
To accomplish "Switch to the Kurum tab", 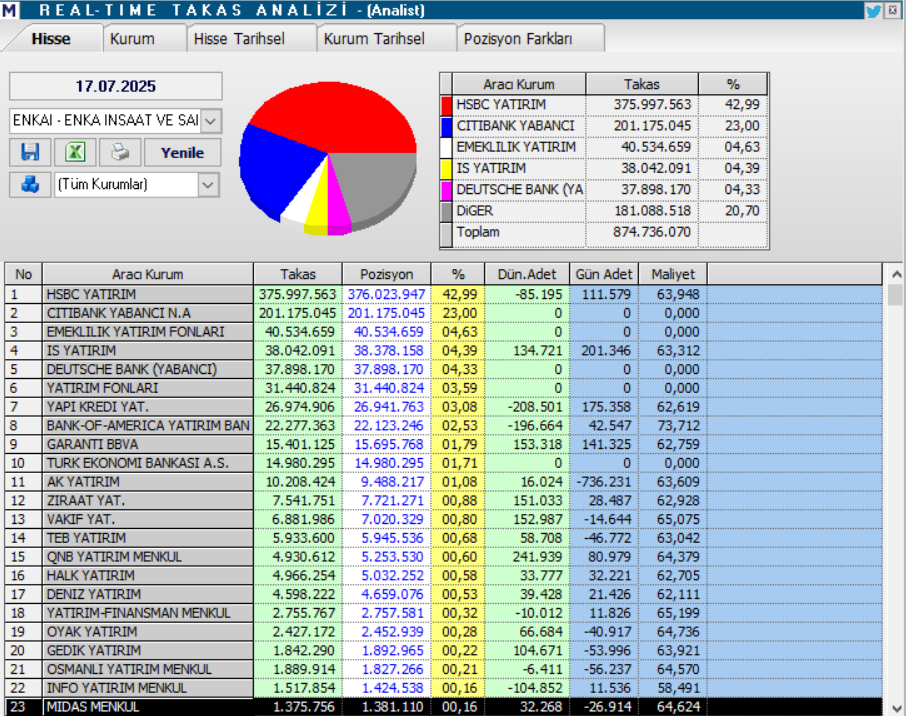I will (132, 39).
